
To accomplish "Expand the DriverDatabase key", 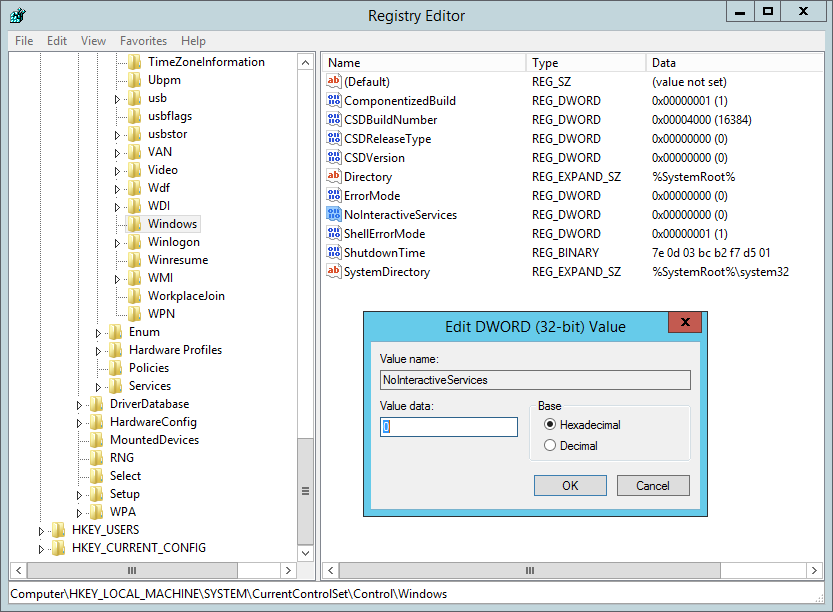I will 79,405.
